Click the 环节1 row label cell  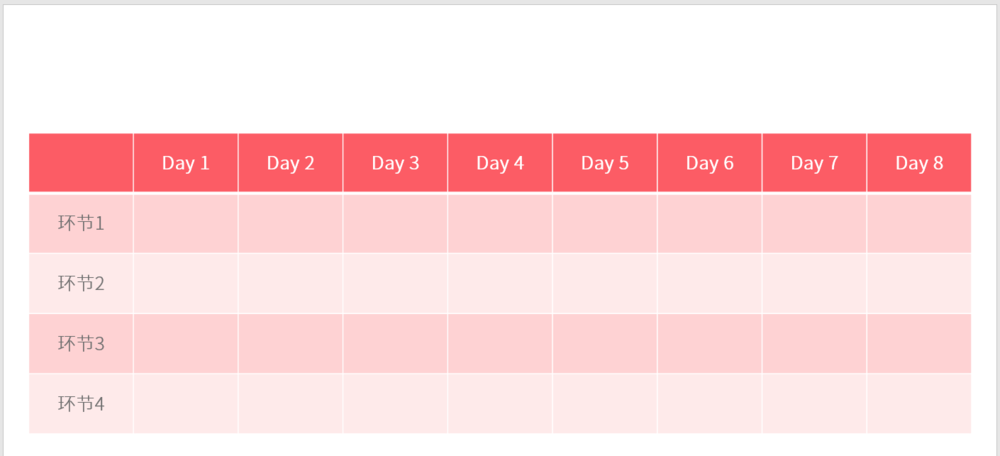point(81,223)
